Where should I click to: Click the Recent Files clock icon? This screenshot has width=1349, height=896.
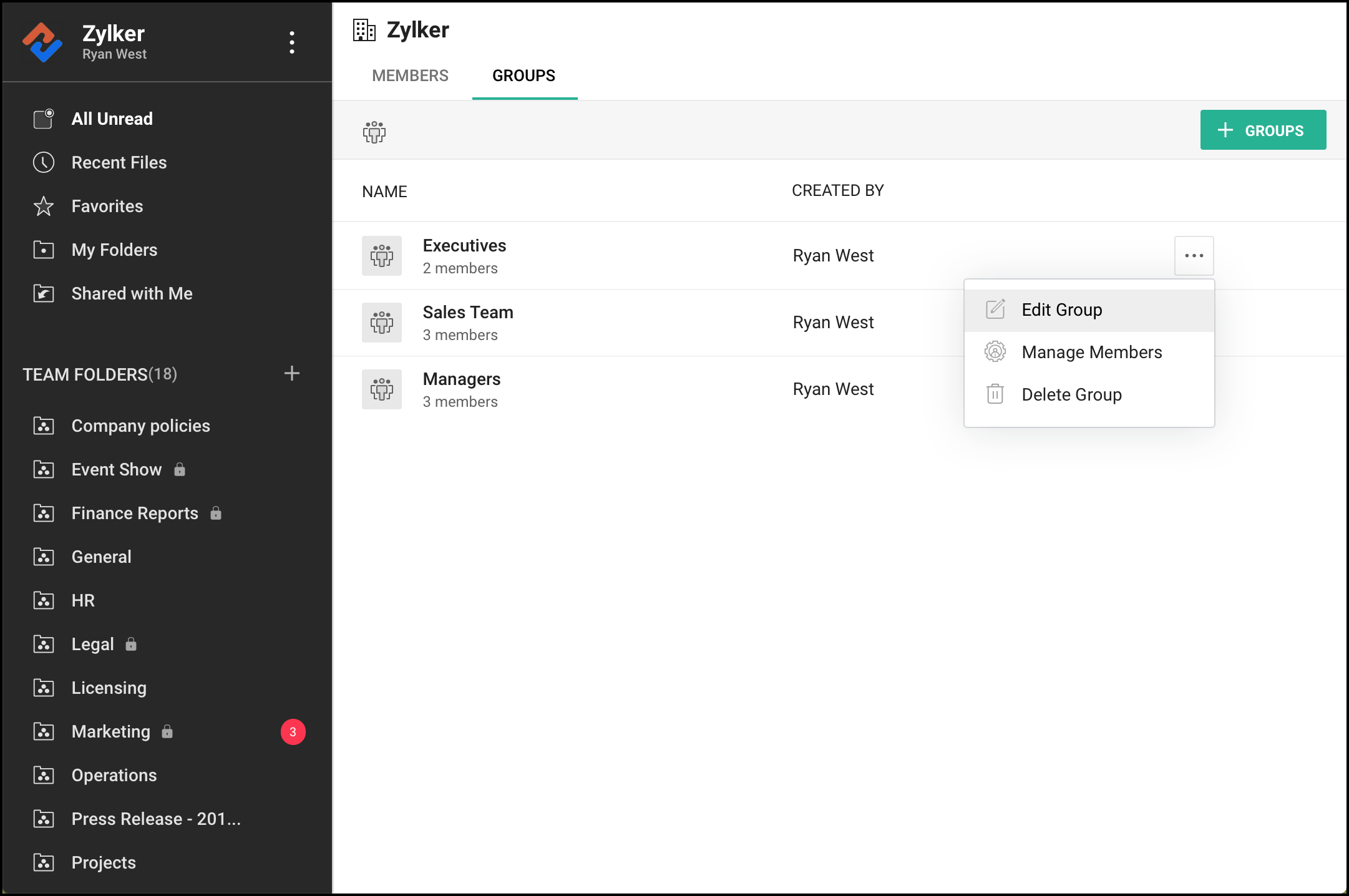(x=44, y=162)
